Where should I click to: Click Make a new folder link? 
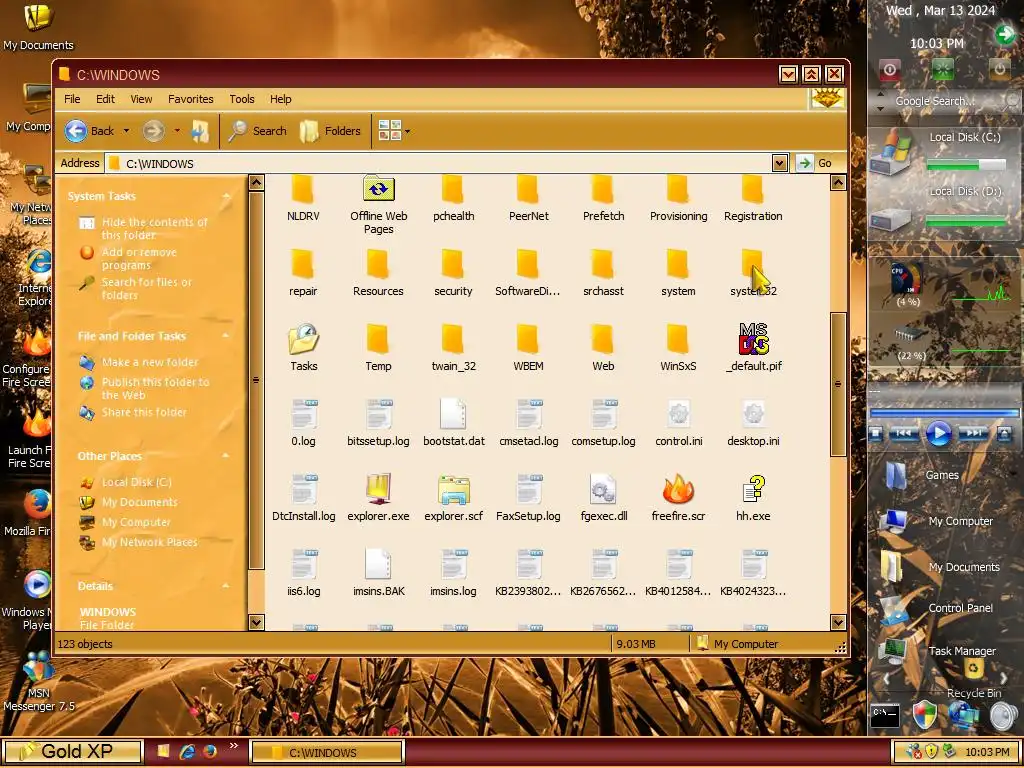[x=150, y=362]
